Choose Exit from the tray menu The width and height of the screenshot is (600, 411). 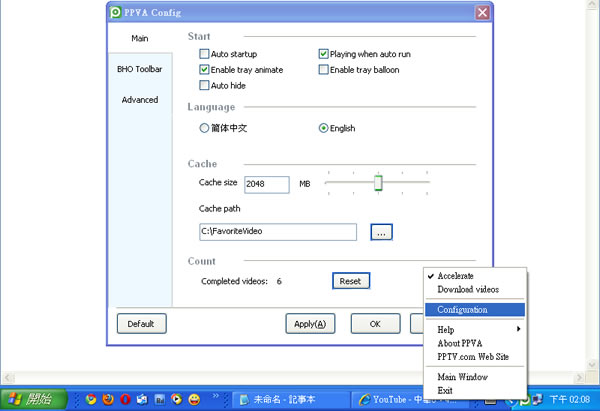pyautogui.click(x=474, y=390)
